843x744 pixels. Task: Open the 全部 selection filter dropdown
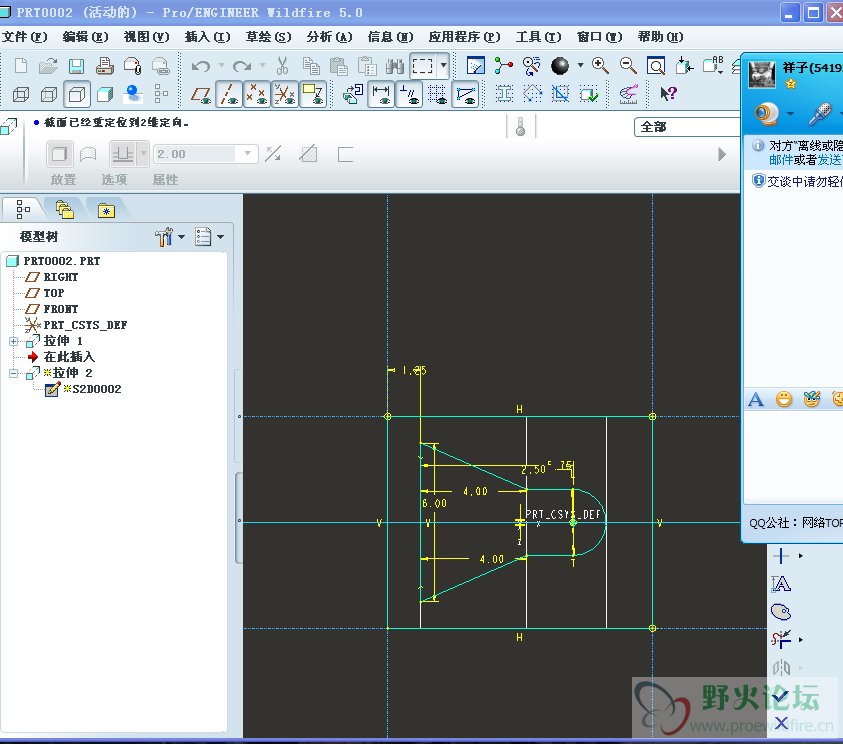(x=687, y=127)
